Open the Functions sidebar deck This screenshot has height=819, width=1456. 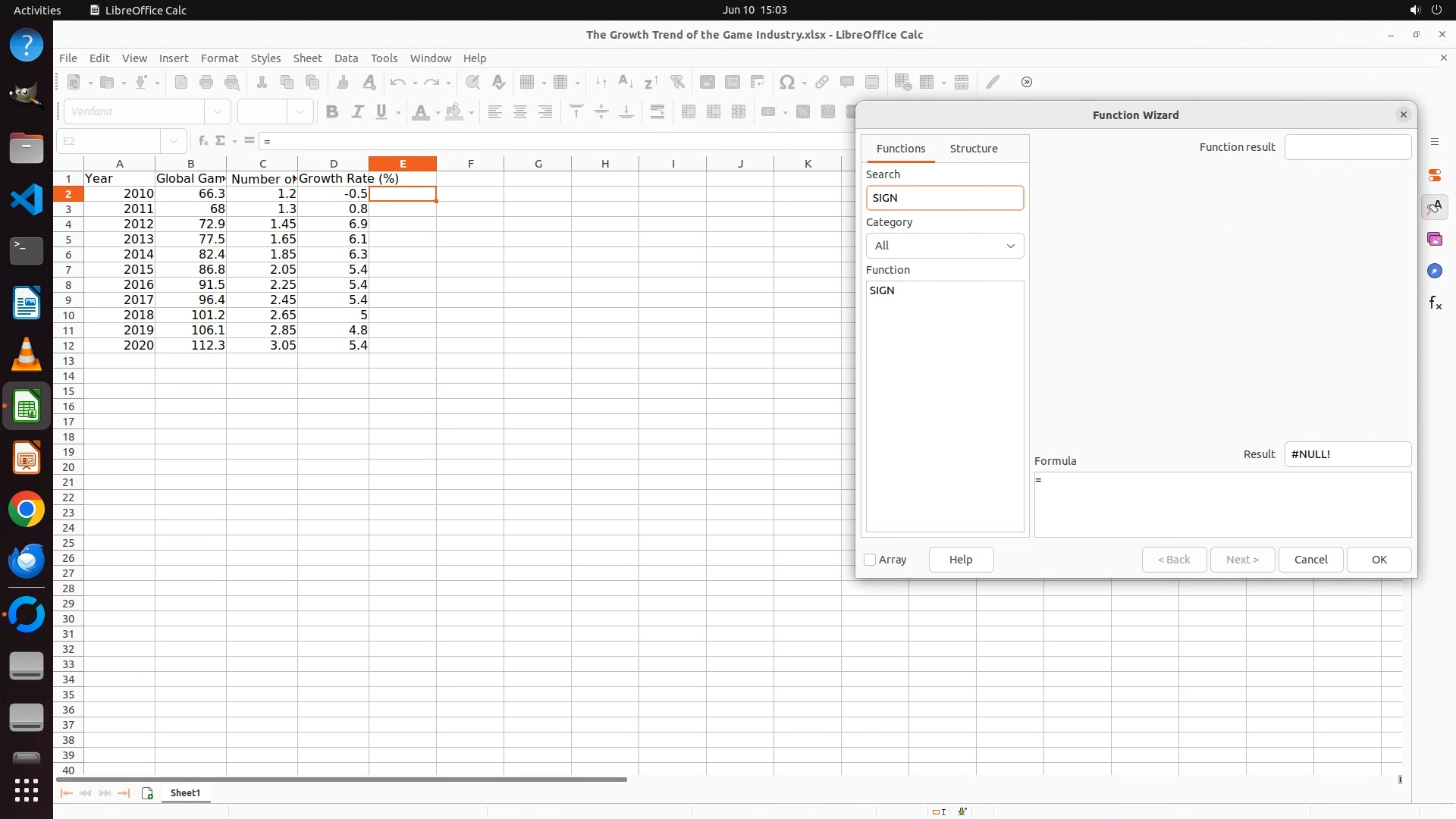tap(1434, 303)
